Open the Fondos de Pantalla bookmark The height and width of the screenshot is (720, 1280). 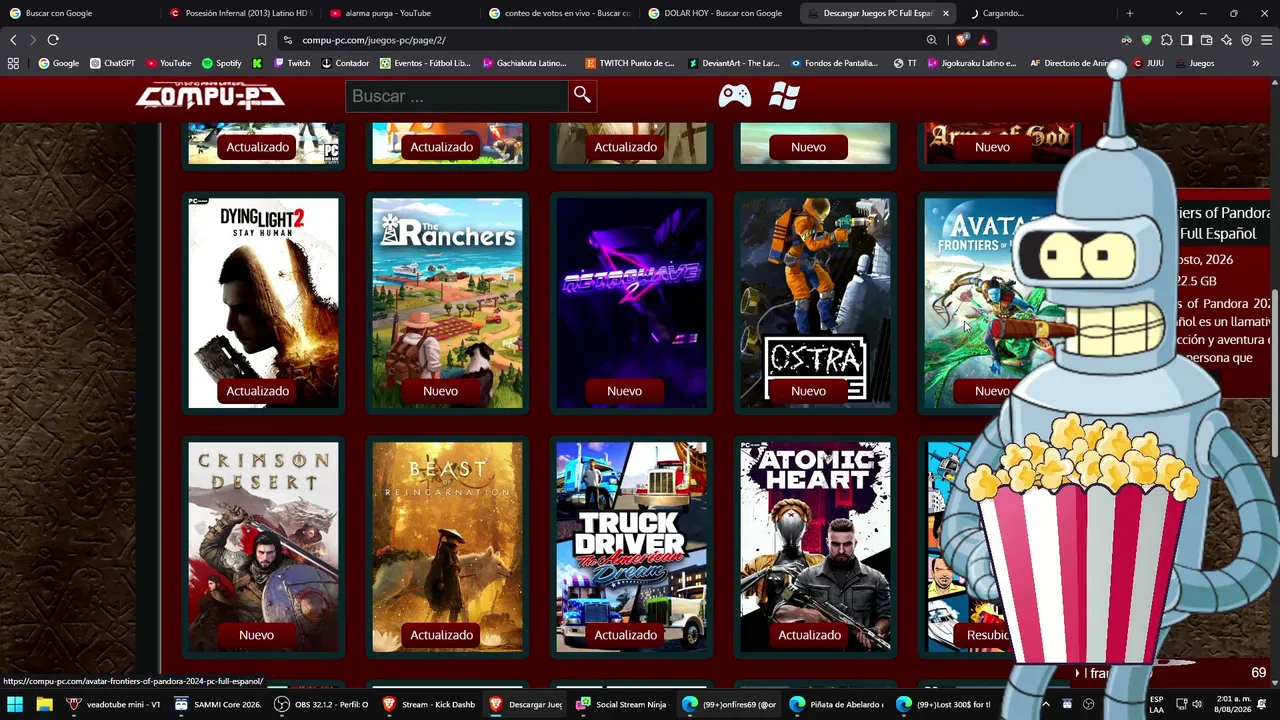(834, 63)
